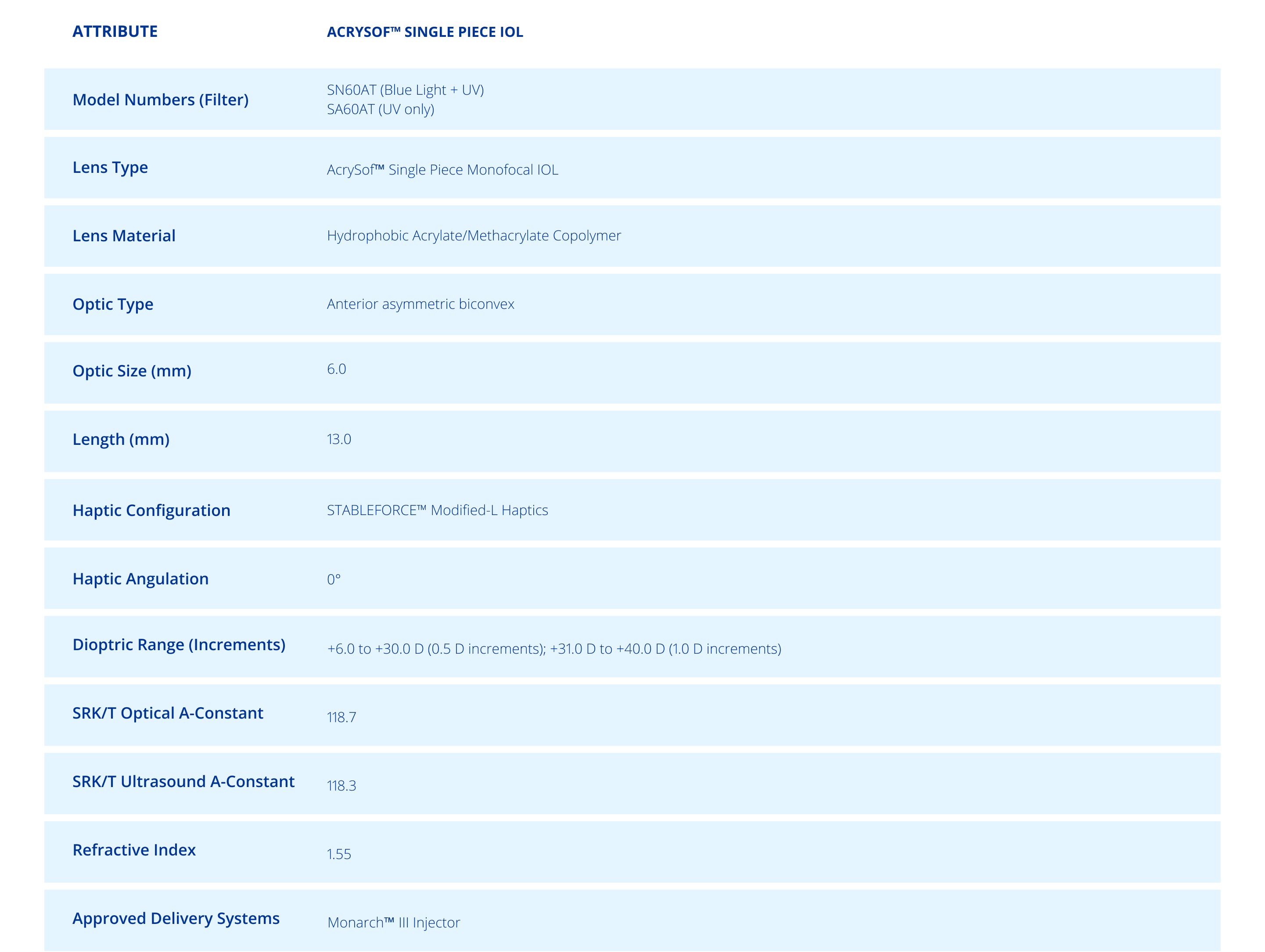Click the dioptric range increments text
This screenshot has width=1265, height=952.
point(553,648)
